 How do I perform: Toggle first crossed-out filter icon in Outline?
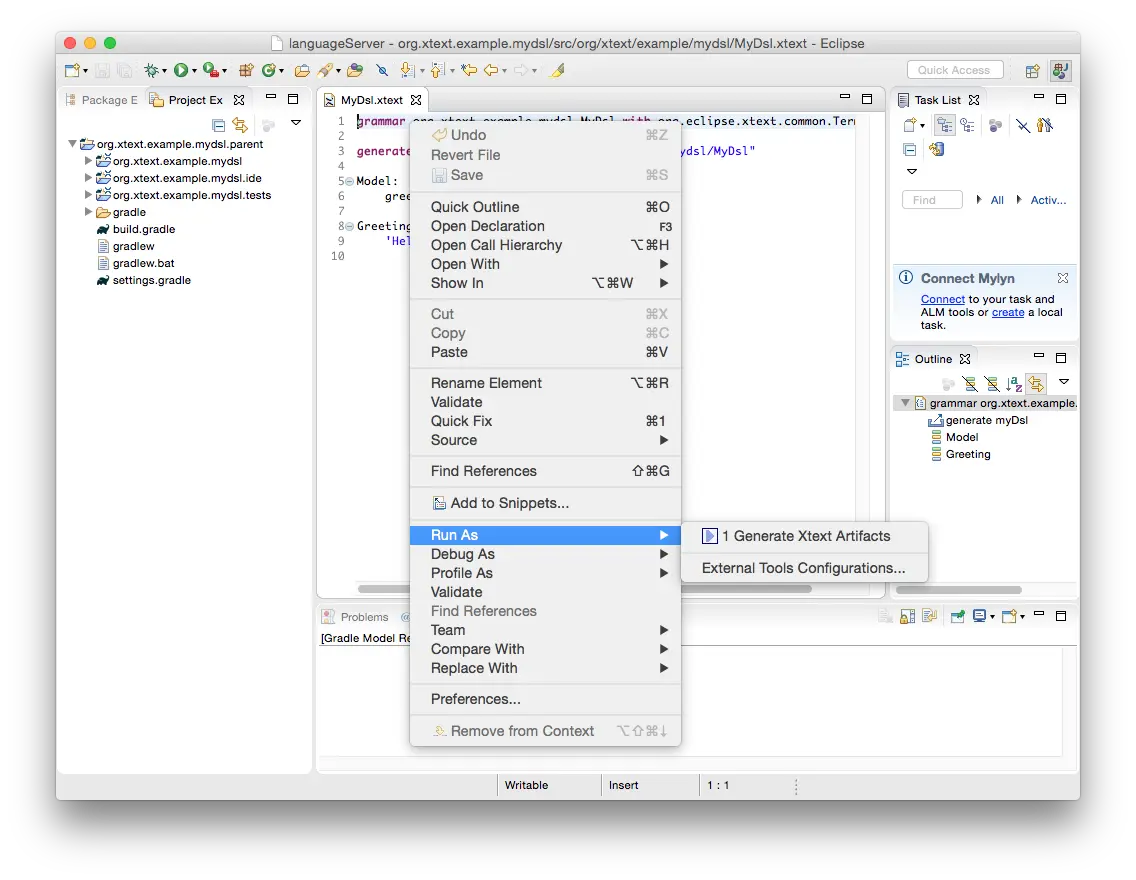[x=969, y=383]
